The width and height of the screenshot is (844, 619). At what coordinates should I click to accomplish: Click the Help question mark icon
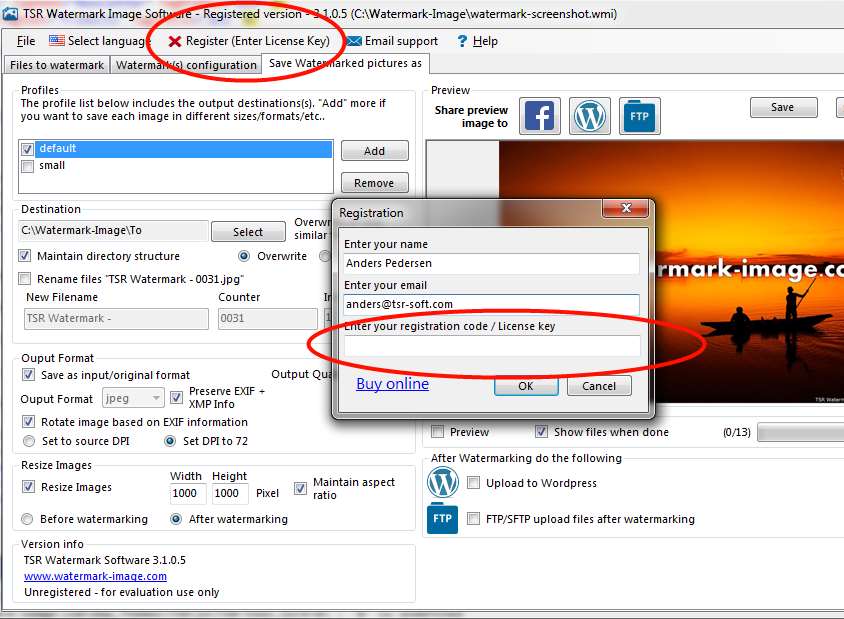(462, 41)
